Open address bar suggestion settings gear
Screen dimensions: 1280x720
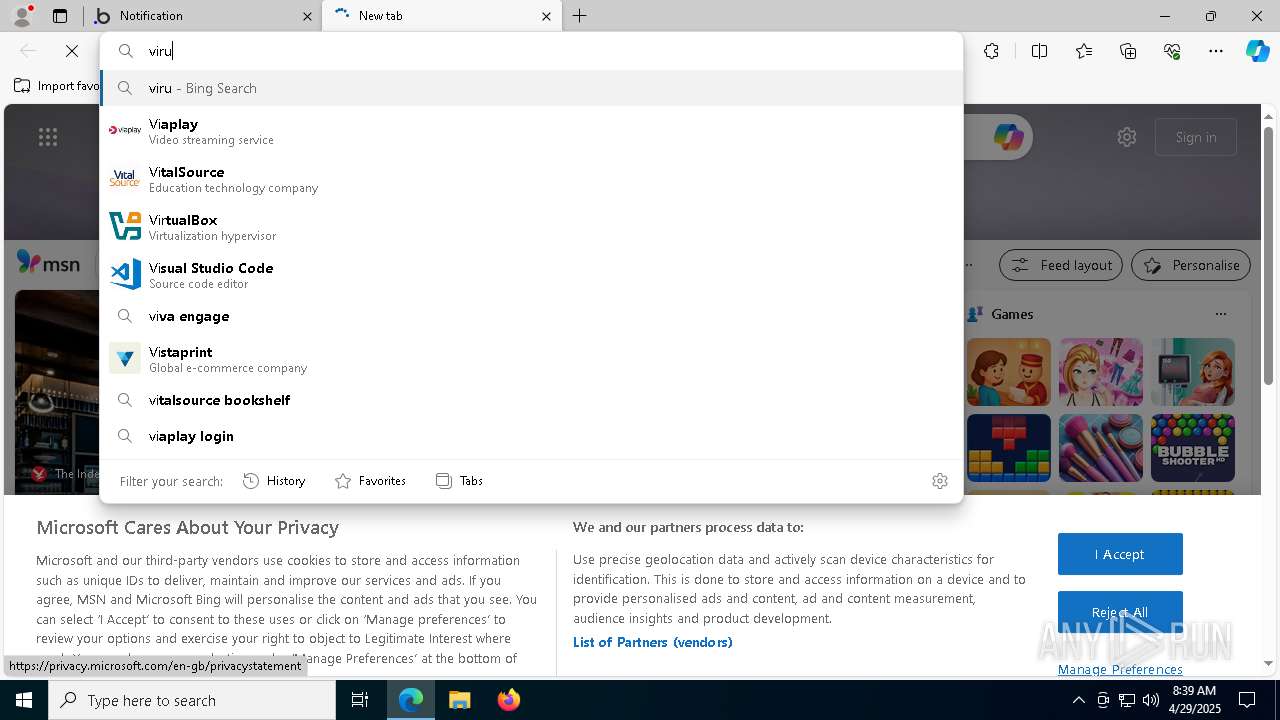pyautogui.click(x=939, y=481)
